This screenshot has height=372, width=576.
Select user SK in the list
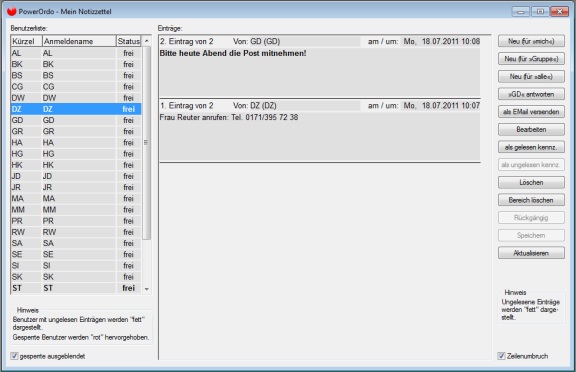tap(76, 277)
